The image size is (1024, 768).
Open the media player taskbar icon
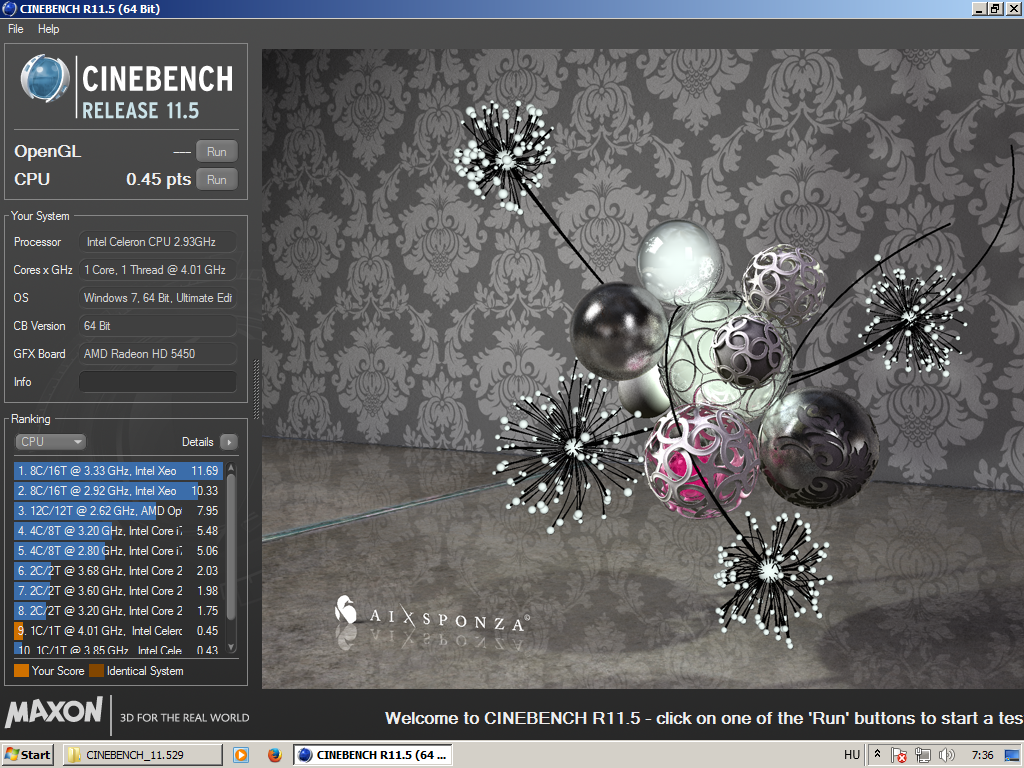(x=241, y=755)
